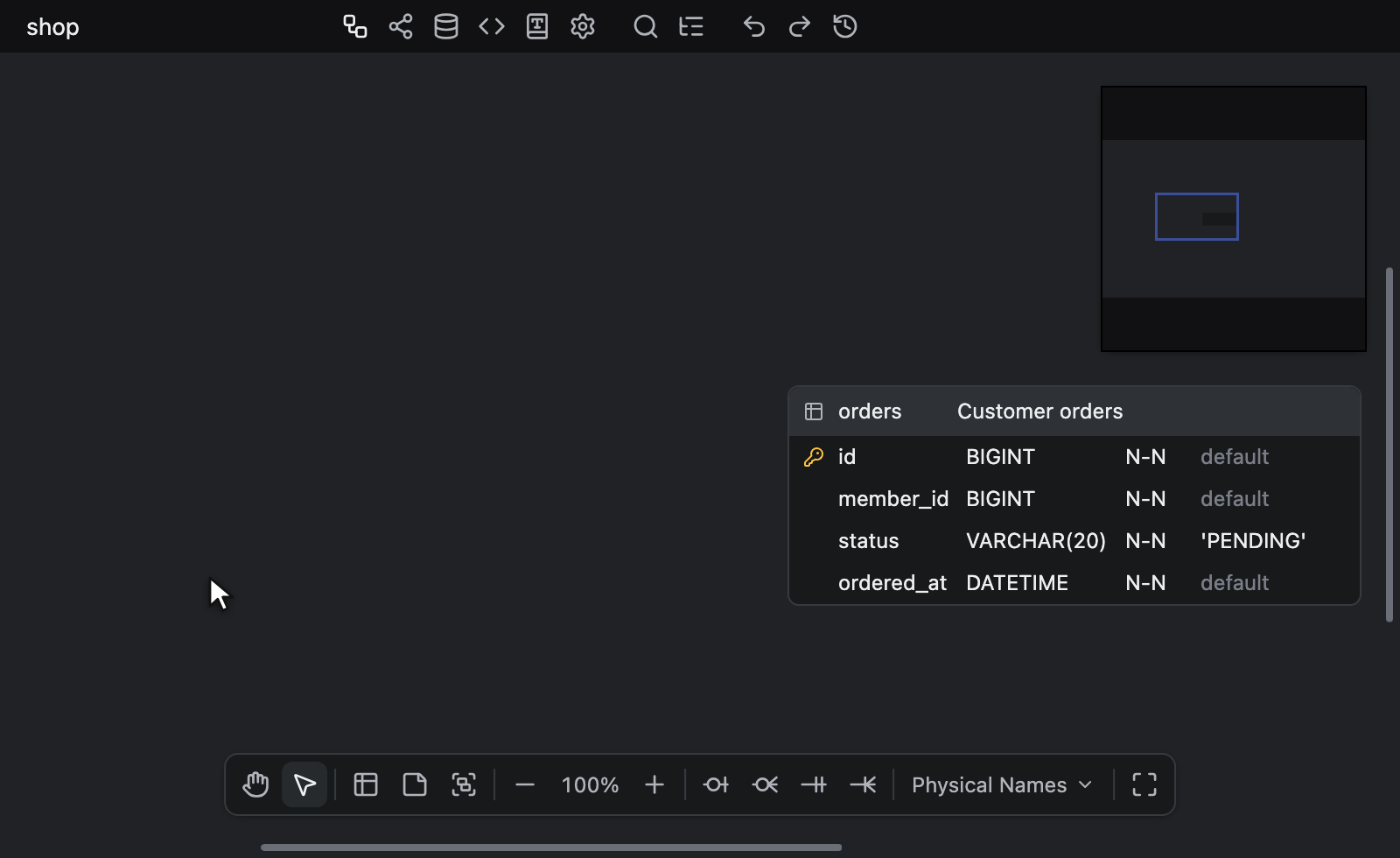Click the table icon in orders header
1400x858 pixels.
click(814, 411)
